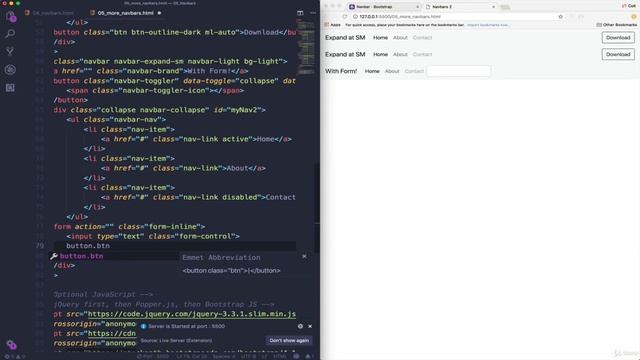Image resolution: width=640 pixels, height=360 pixels.
Task: Open the browser profile avatar
Action: tap(634, 17)
